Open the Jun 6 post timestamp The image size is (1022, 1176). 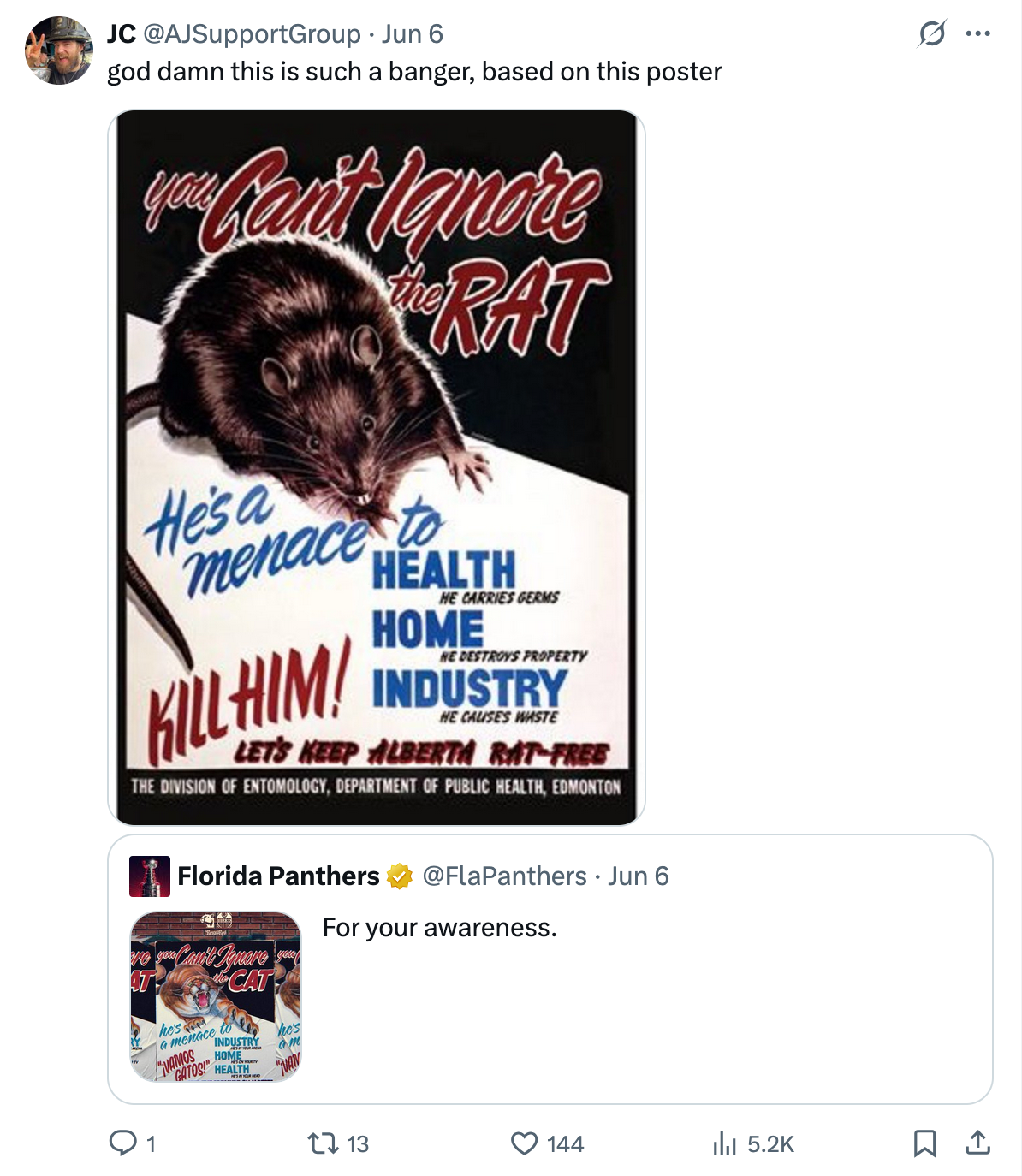pos(413,34)
